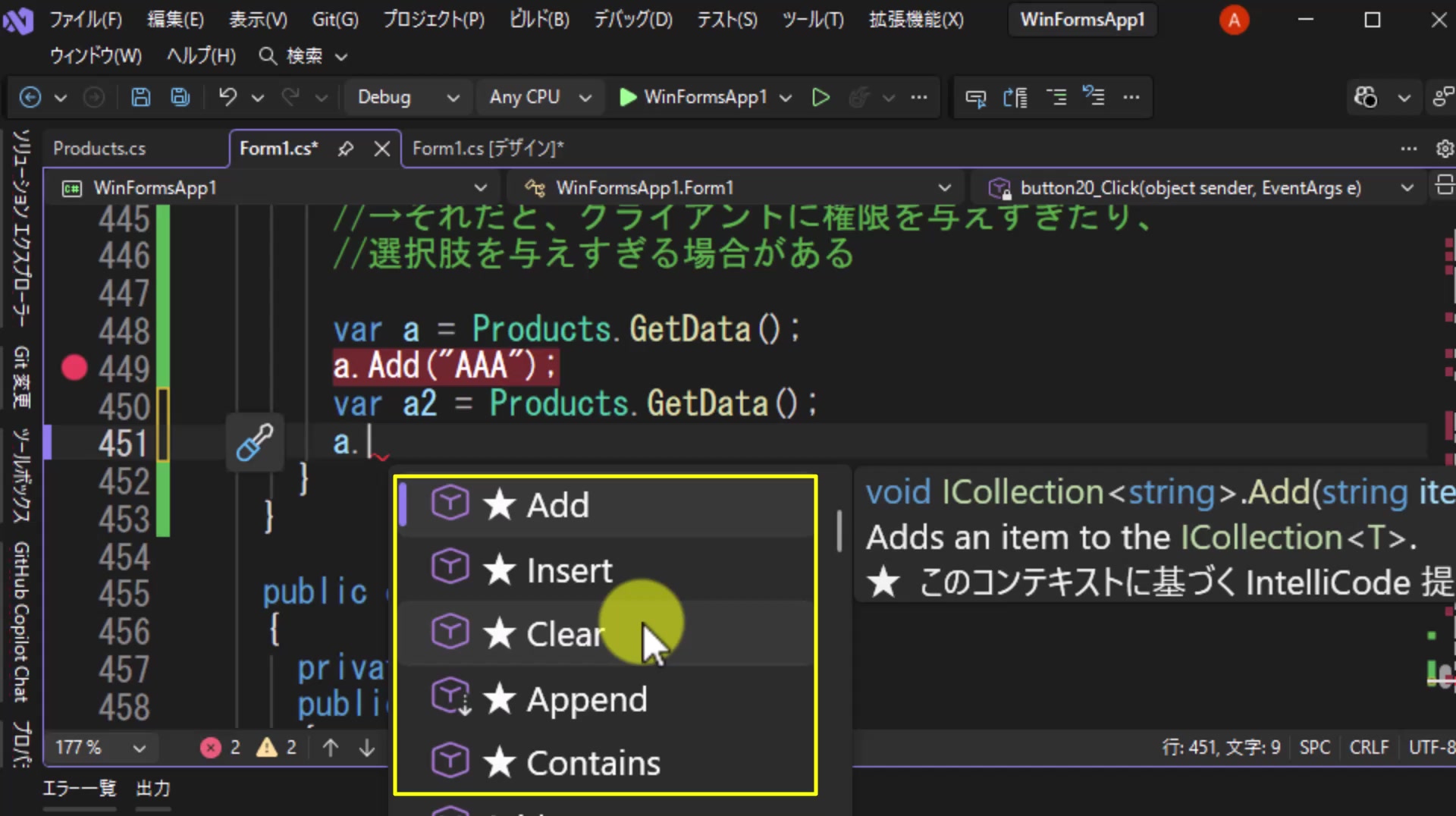1456x816 pixels.
Task: Click the warnings count indicator
Action: point(276,748)
